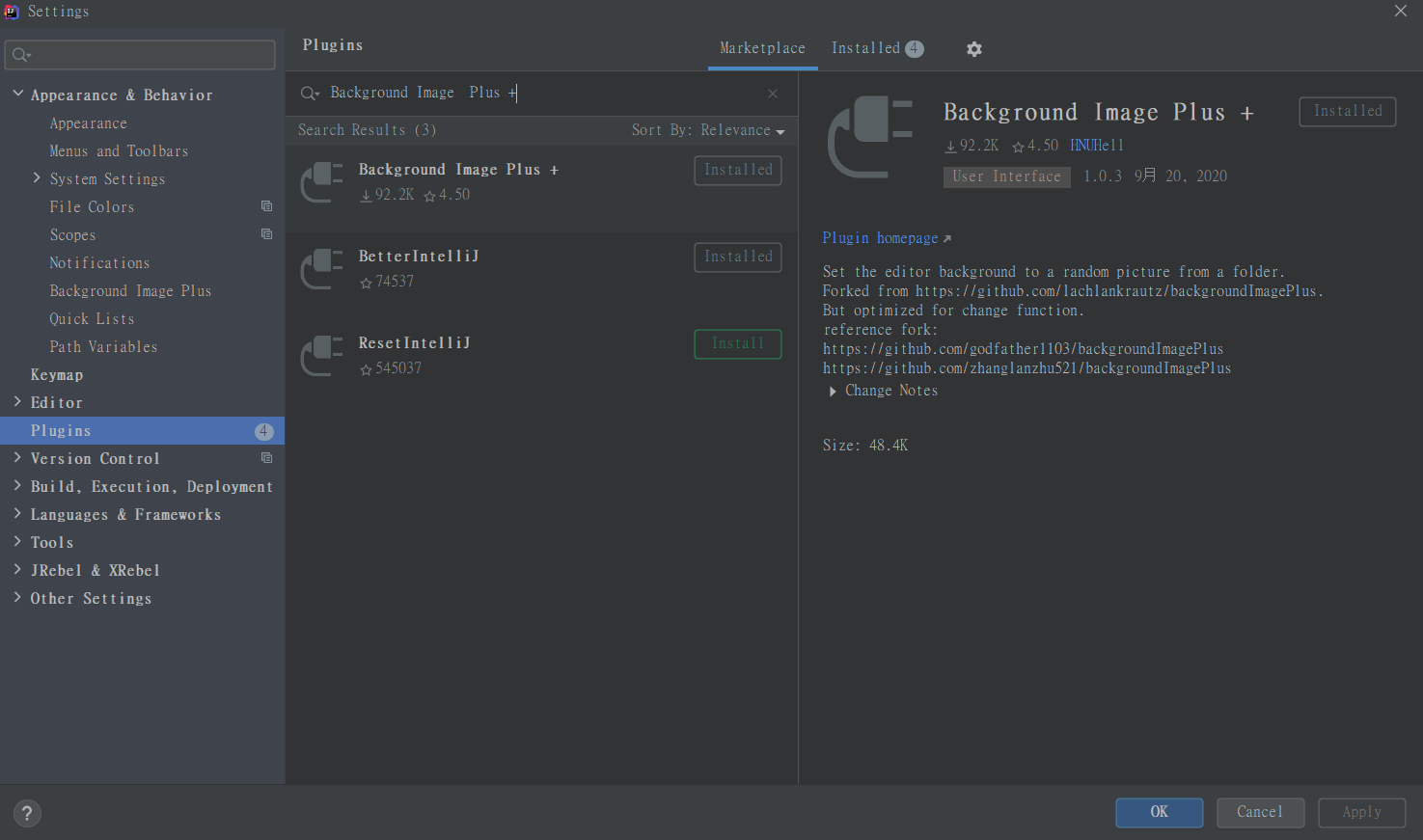Image resolution: width=1423 pixels, height=840 pixels.
Task: Click the Scopes project-level icon
Action: pyautogui.click(x=267, y=234)
